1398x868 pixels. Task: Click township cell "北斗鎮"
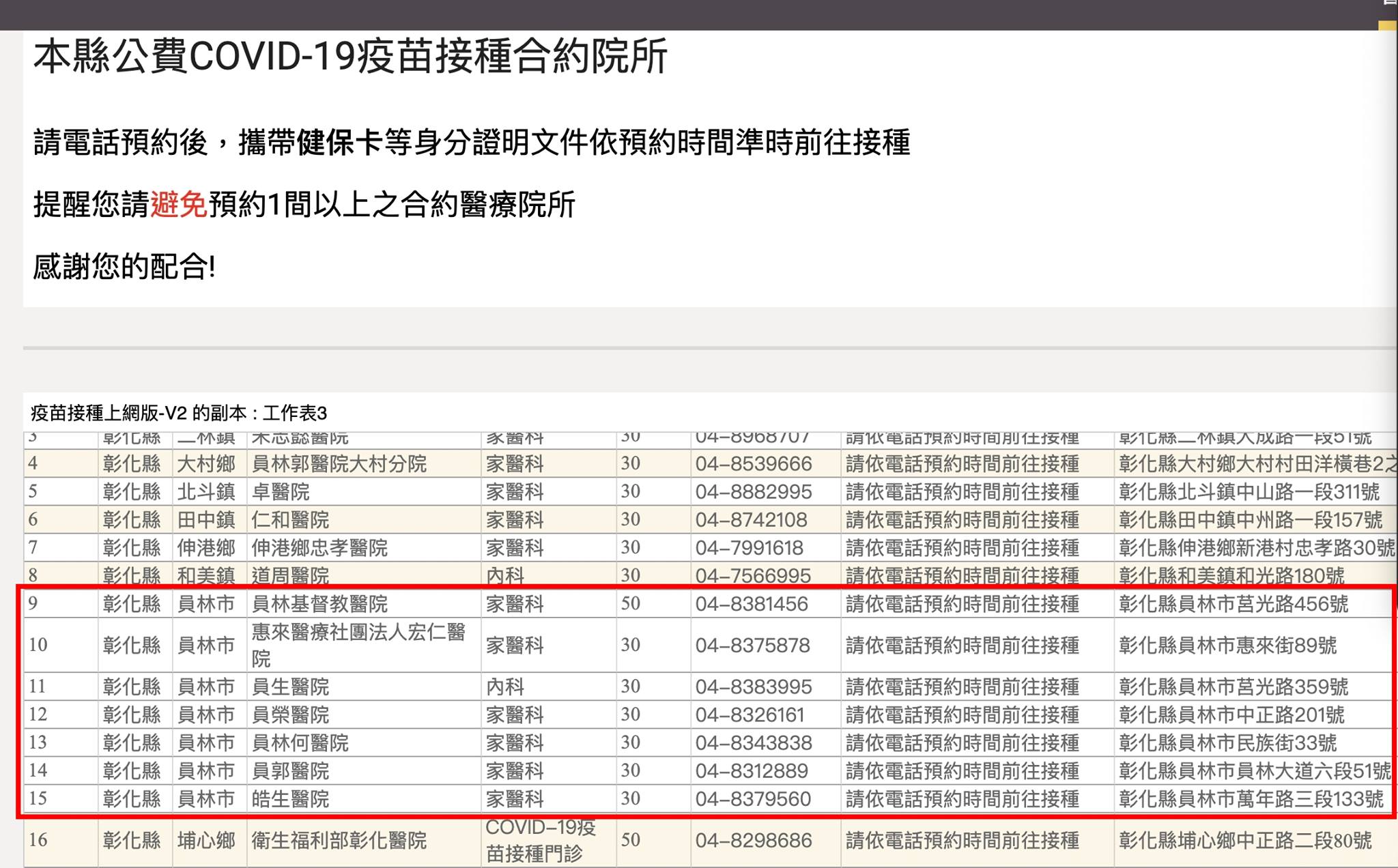(206, 492)
